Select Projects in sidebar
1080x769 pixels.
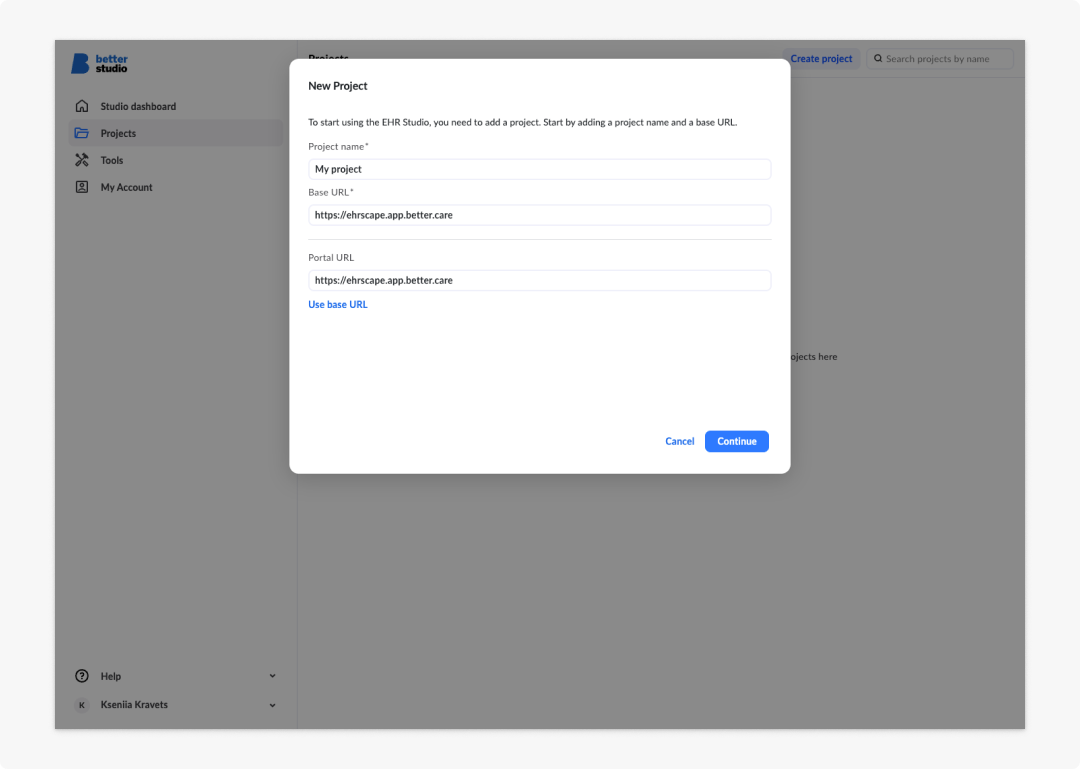(176, 133)
